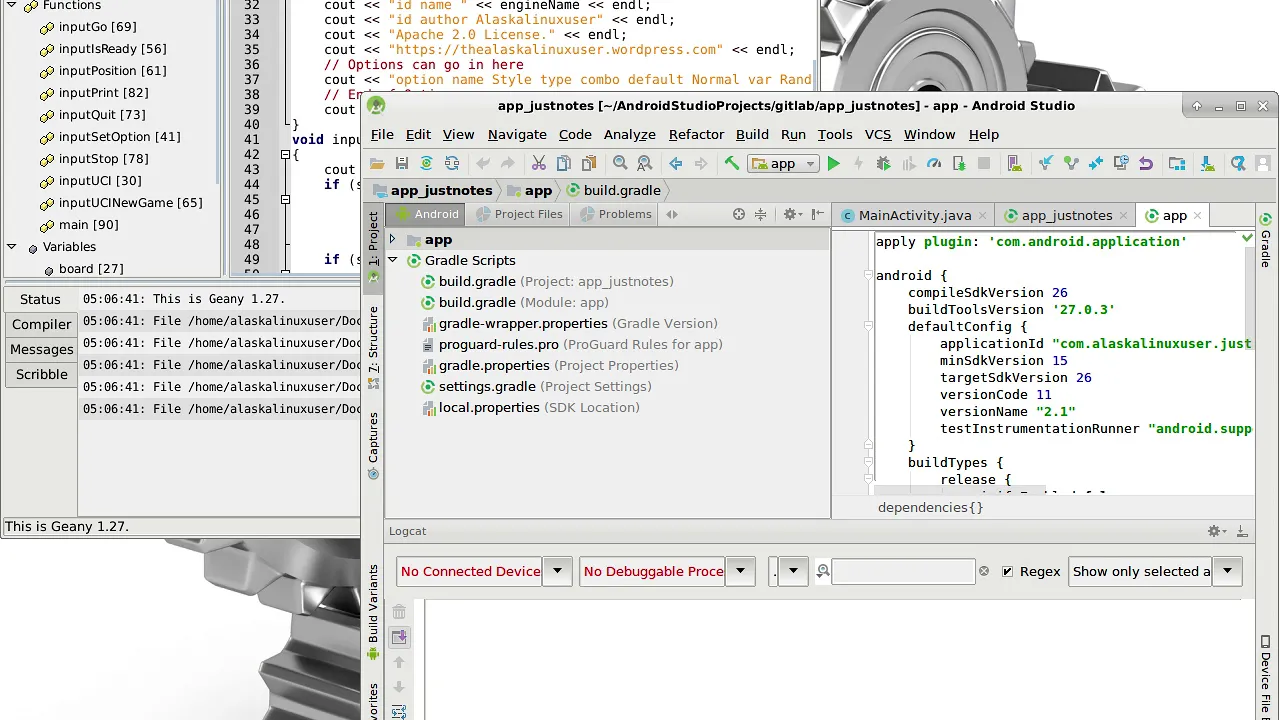Clear logcat with the trash icon

tap(399, 612)
